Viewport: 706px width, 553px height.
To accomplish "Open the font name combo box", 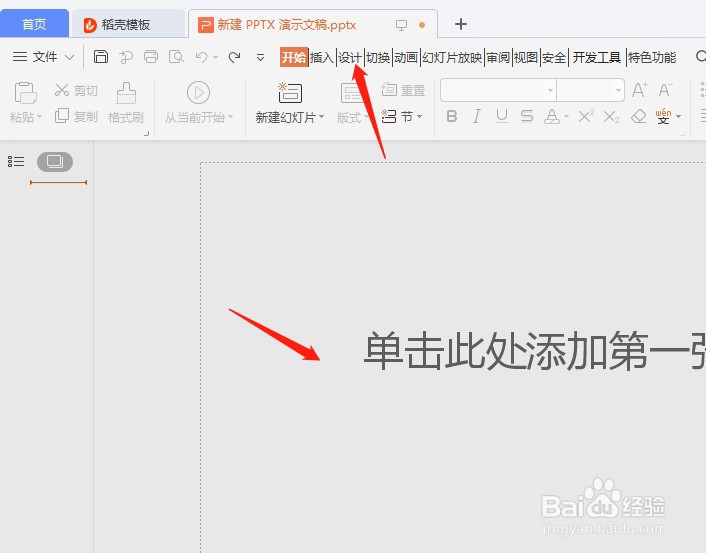I will [x=498, y=90].
